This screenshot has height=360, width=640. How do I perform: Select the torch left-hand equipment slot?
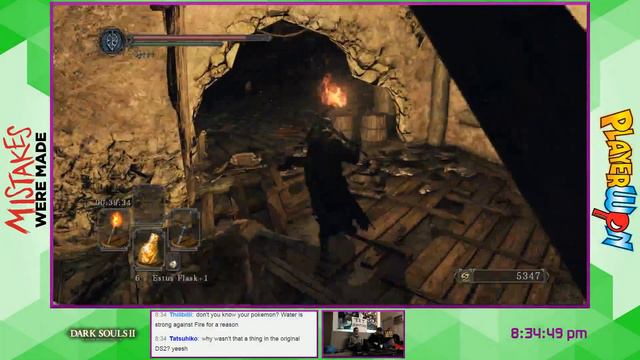114,229
